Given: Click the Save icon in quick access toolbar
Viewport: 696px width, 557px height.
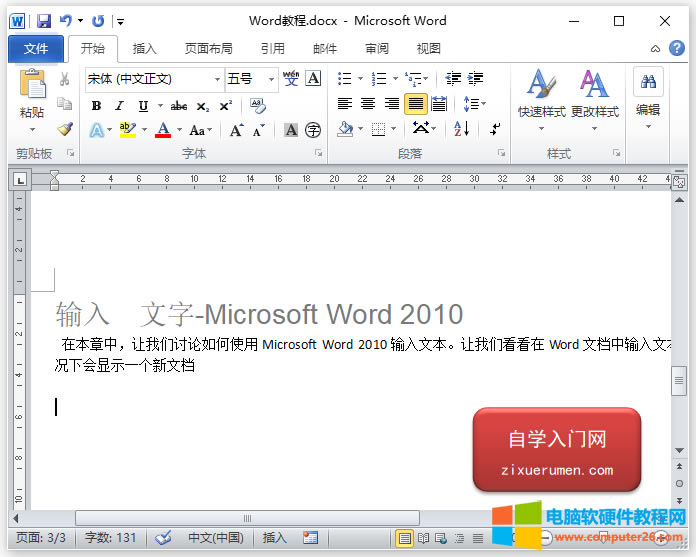Looking at the screenshot, I should coord(43,20).
